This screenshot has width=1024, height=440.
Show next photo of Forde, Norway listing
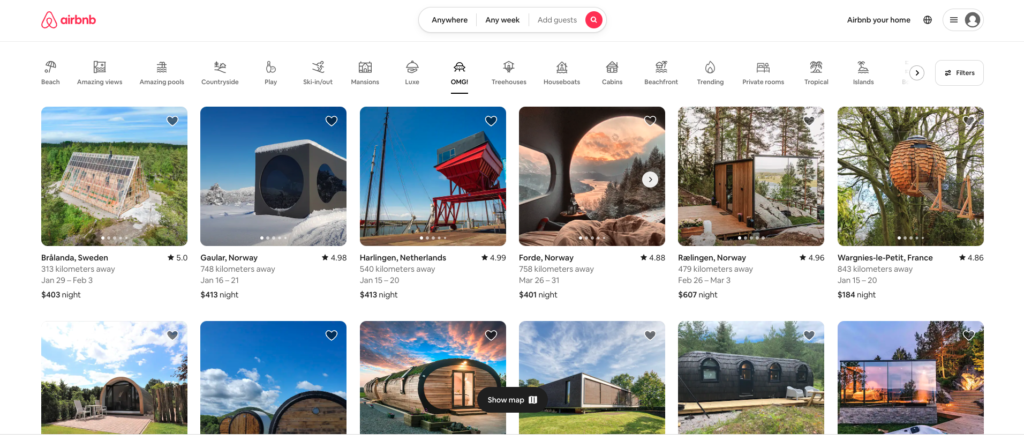pyautogui.click(x=650, y=179)
